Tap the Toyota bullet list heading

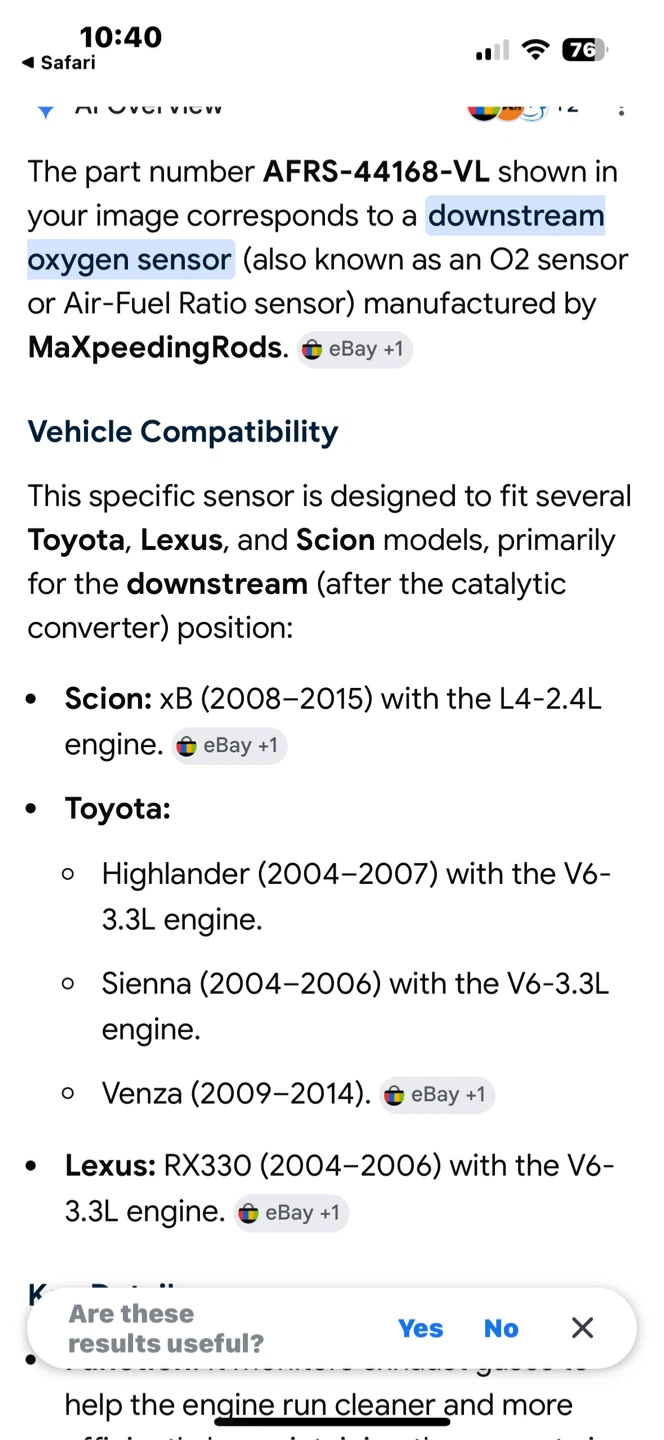pos(118,808)
